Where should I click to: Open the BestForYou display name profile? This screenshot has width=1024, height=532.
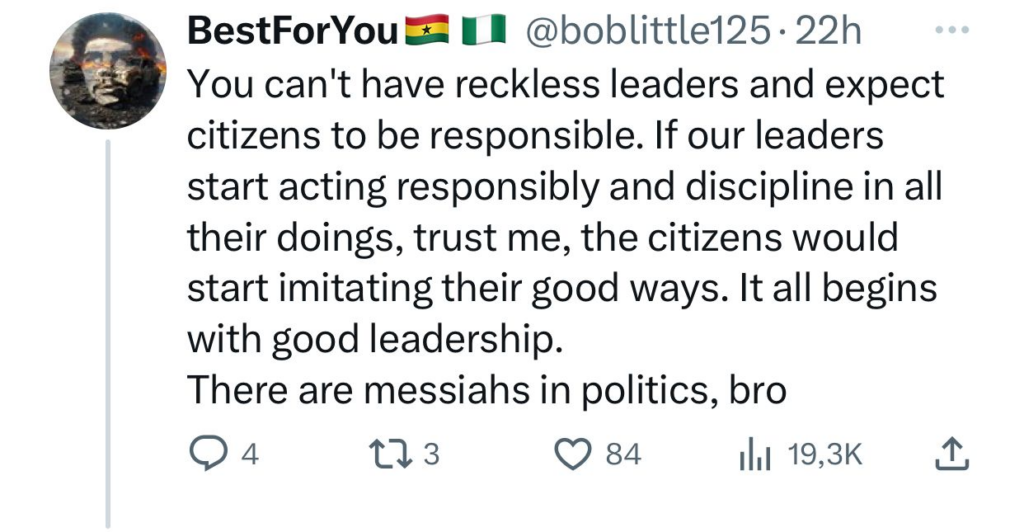(x=293, y=34)
